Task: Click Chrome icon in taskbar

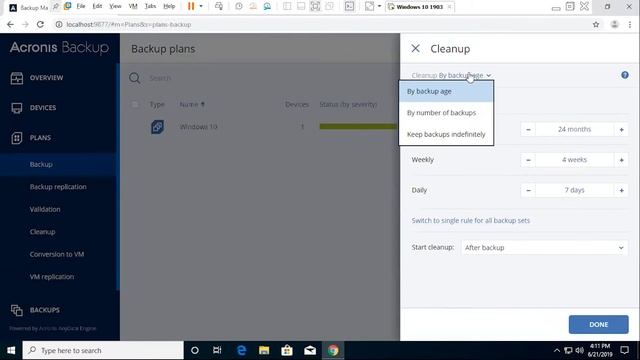Action: click(x=333, y=351)
